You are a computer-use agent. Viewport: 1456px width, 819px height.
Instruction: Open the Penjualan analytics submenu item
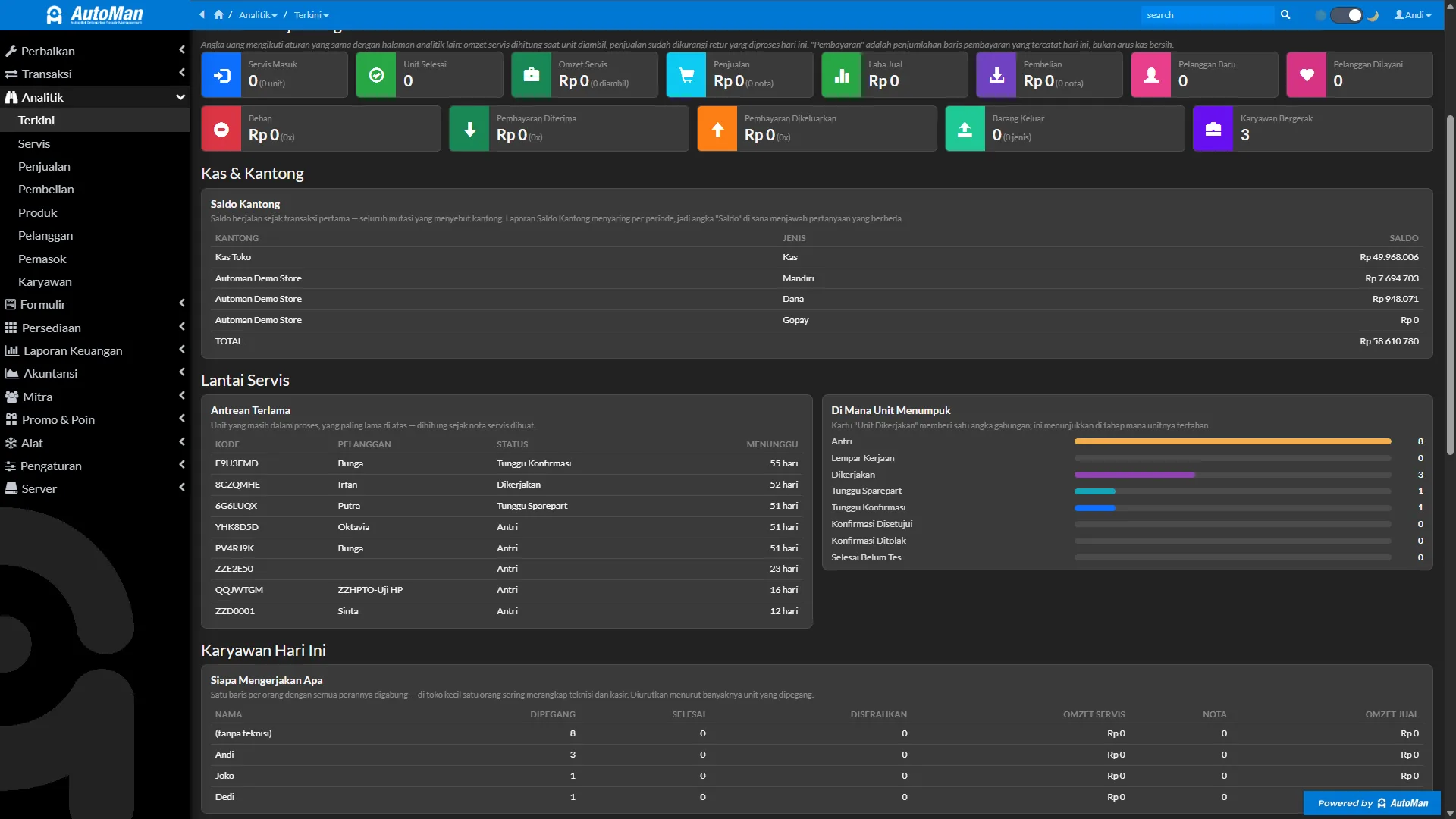click(x=44, y=166)
